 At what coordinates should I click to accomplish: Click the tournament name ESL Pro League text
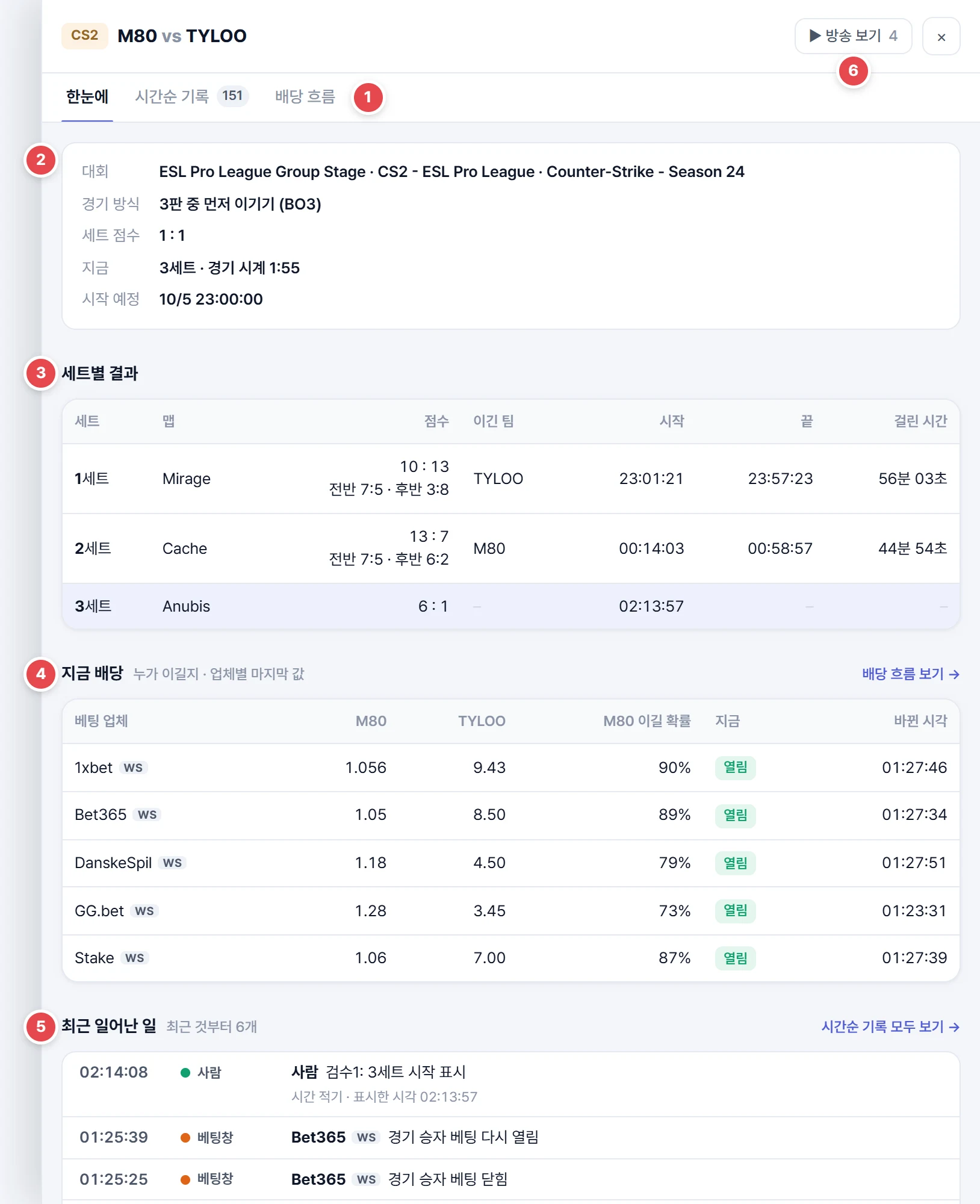click(x=451, y=172)
